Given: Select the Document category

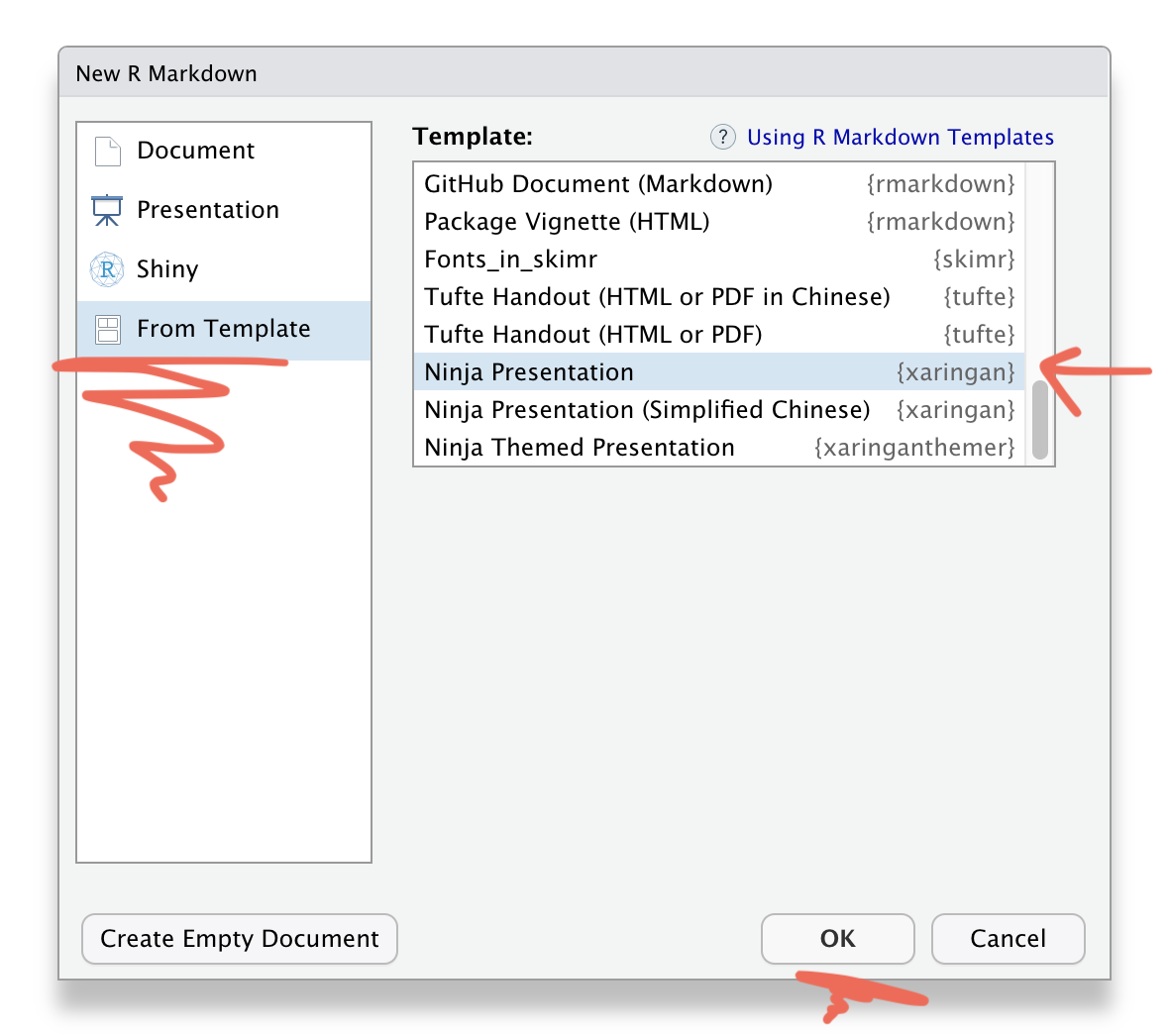Looking at the screenshot, I should pyautogui.click(x=224, y=152).
